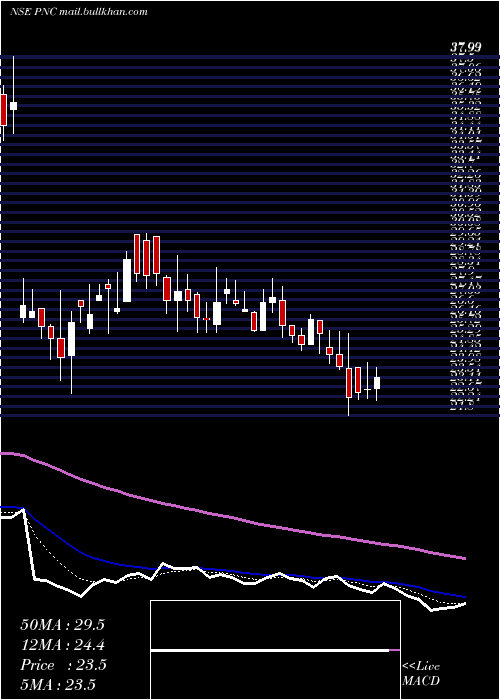Click the '50MA : 29.5' value text
The image size is (500, 700).
point(62,625)
